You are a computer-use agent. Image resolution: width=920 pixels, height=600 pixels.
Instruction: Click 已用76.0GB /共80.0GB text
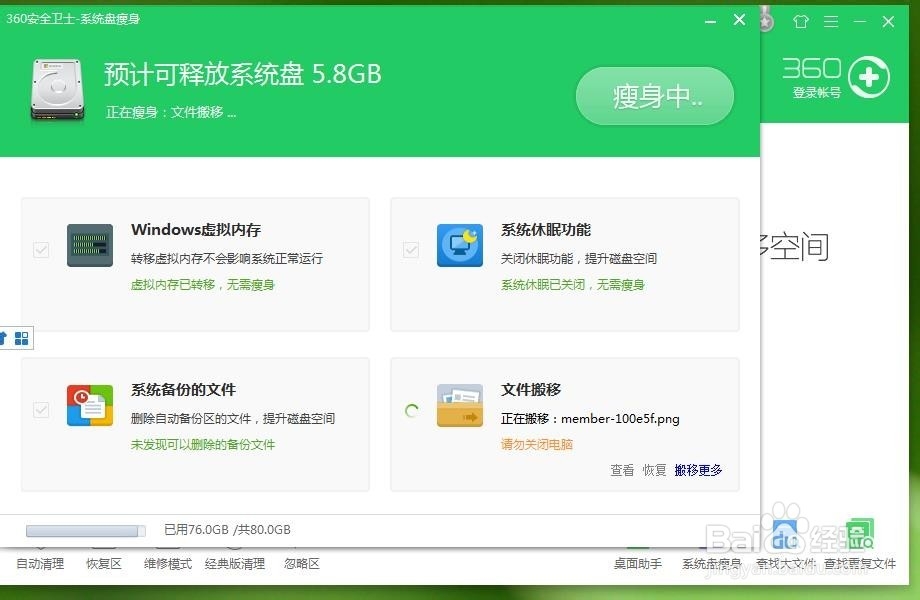227,530
